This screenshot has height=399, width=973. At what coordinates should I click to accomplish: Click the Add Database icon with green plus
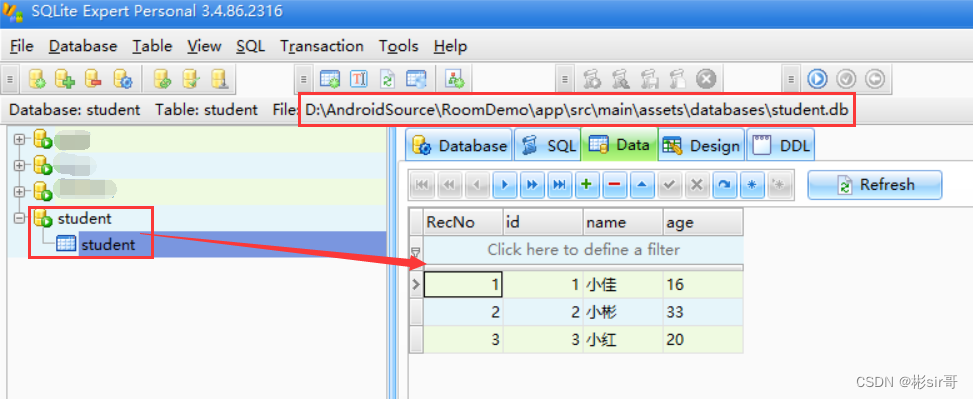pyautogui.click(x=65, y=79)
